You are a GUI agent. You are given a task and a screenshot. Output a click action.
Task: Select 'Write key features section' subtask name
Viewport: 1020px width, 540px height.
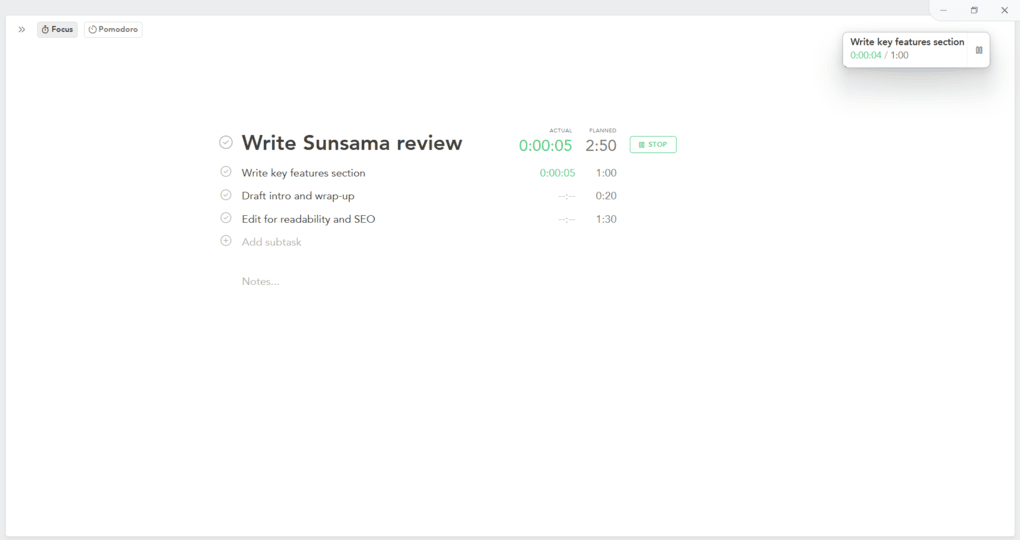(303, 173)
